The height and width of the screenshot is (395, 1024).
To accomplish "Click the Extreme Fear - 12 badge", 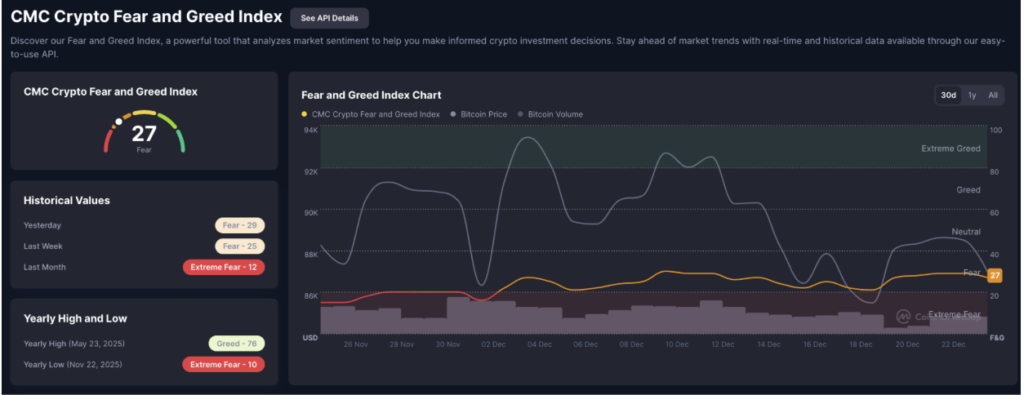I will click(x=223, y=267).
